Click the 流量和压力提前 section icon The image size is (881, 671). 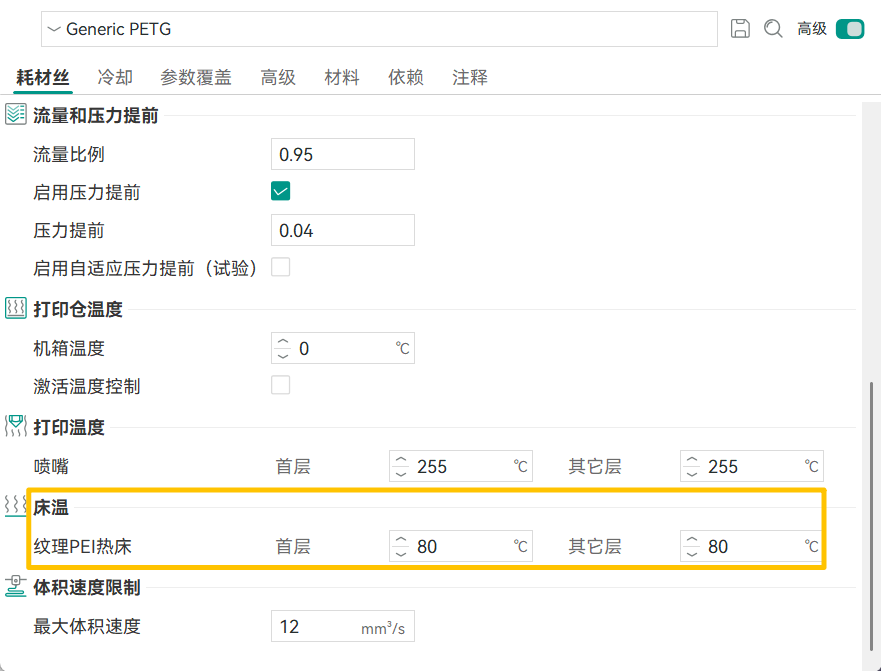(x=16, y=115)
